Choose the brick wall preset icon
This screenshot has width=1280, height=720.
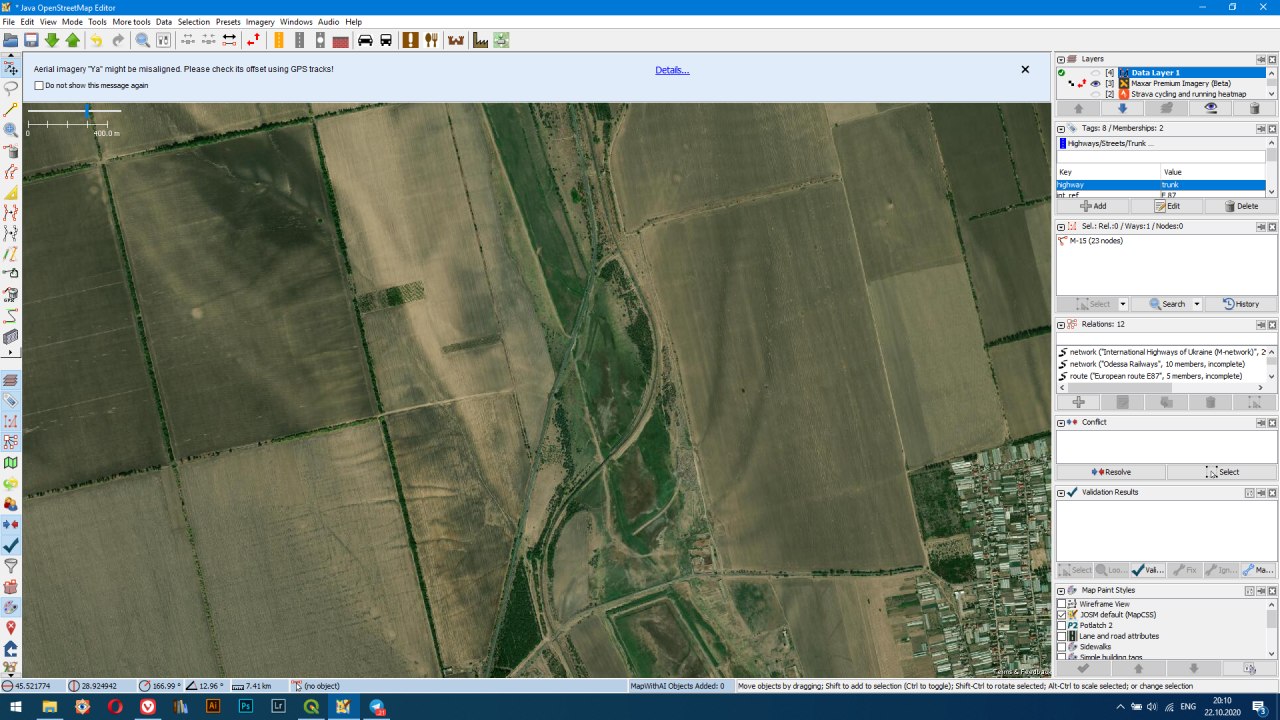coord(341,40)
